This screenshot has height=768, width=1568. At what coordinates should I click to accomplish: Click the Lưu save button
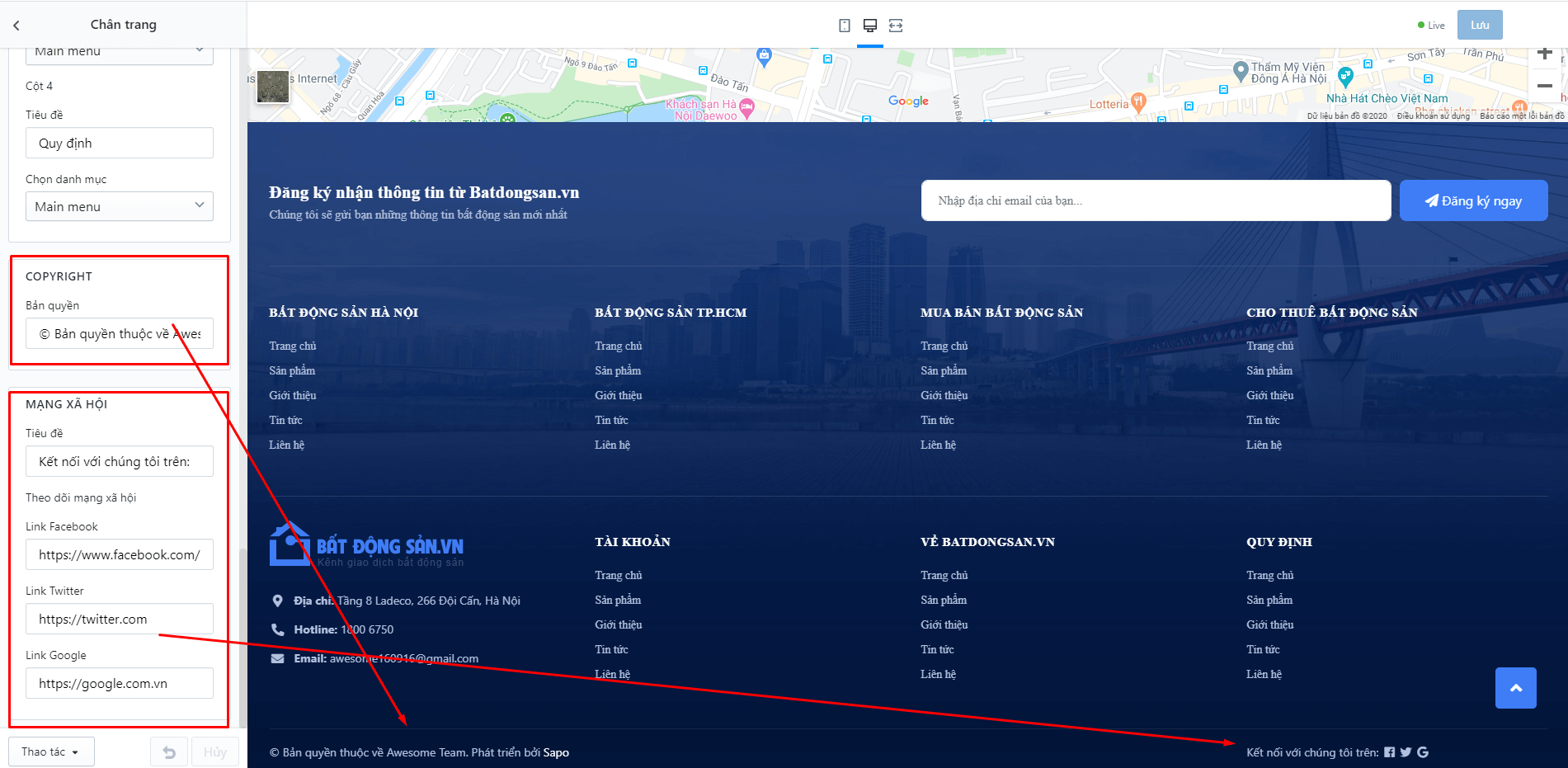click(1480, 25)
